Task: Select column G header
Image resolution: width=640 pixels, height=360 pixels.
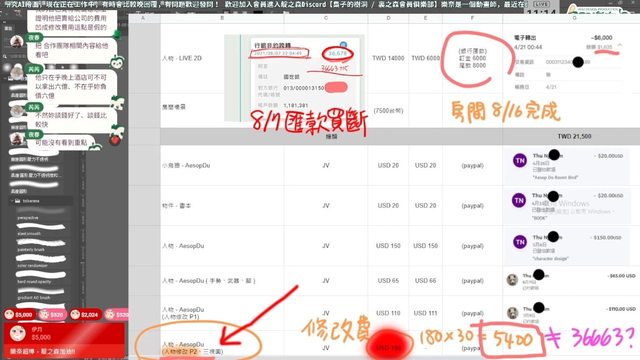Action: (574, 18)
